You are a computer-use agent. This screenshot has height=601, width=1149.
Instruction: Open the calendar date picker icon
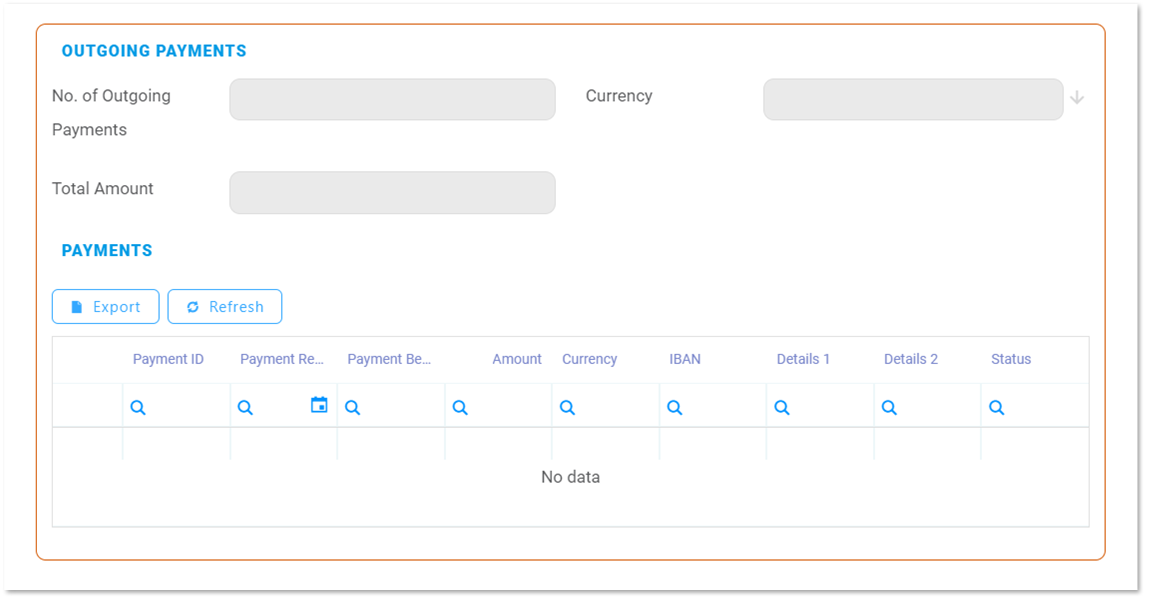[319, 405]
